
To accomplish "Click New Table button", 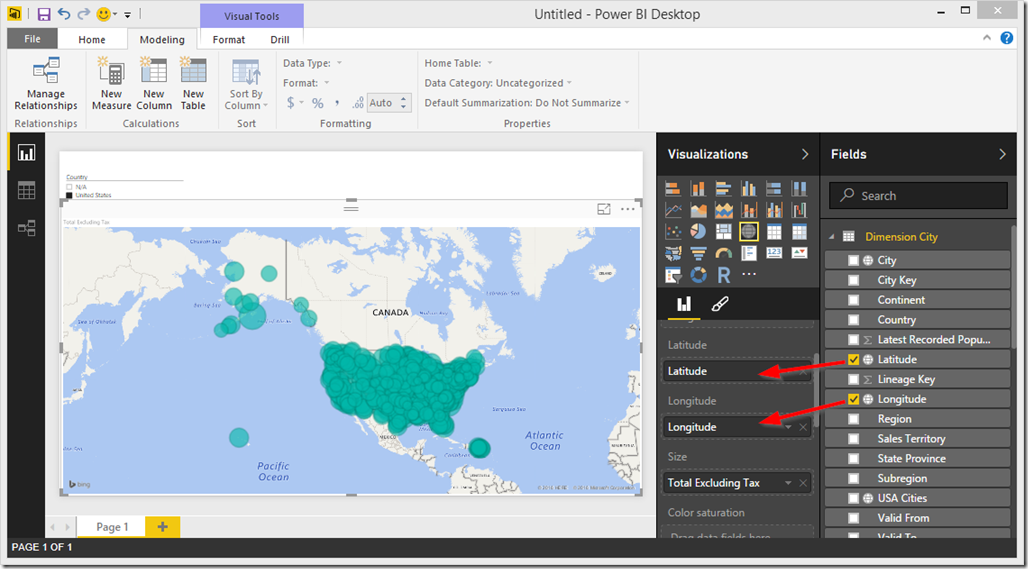I will [x=193, y=84].
